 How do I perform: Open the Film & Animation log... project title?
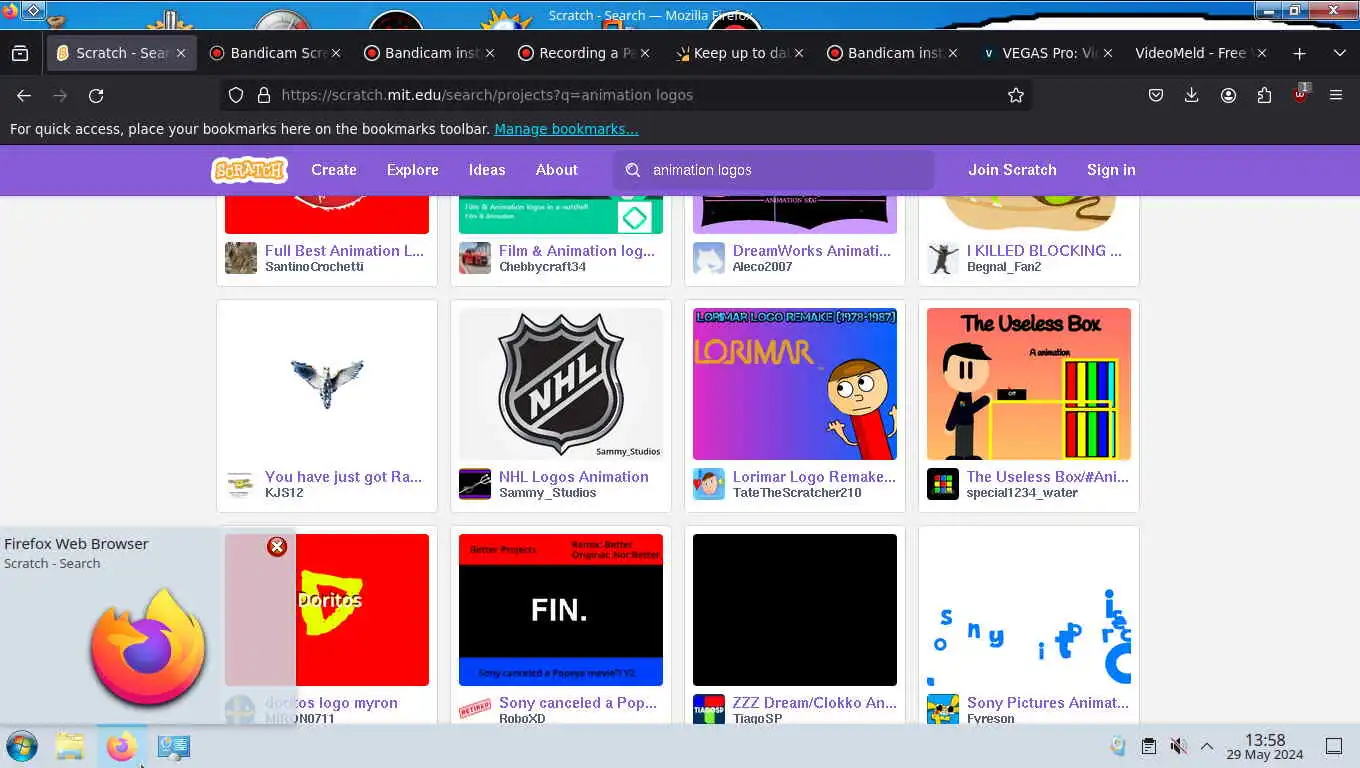(577, 251)
